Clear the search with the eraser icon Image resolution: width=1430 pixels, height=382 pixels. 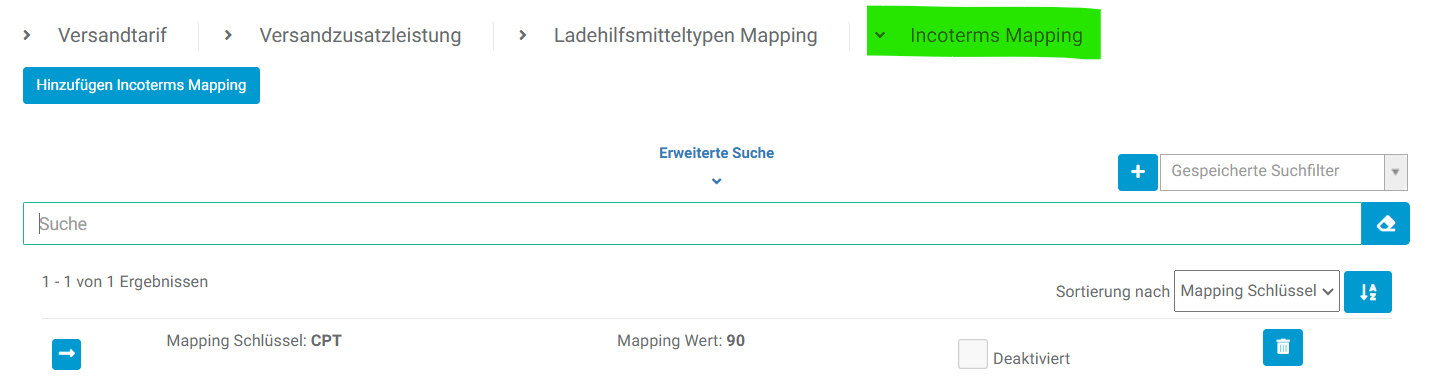click(1385, 224)
